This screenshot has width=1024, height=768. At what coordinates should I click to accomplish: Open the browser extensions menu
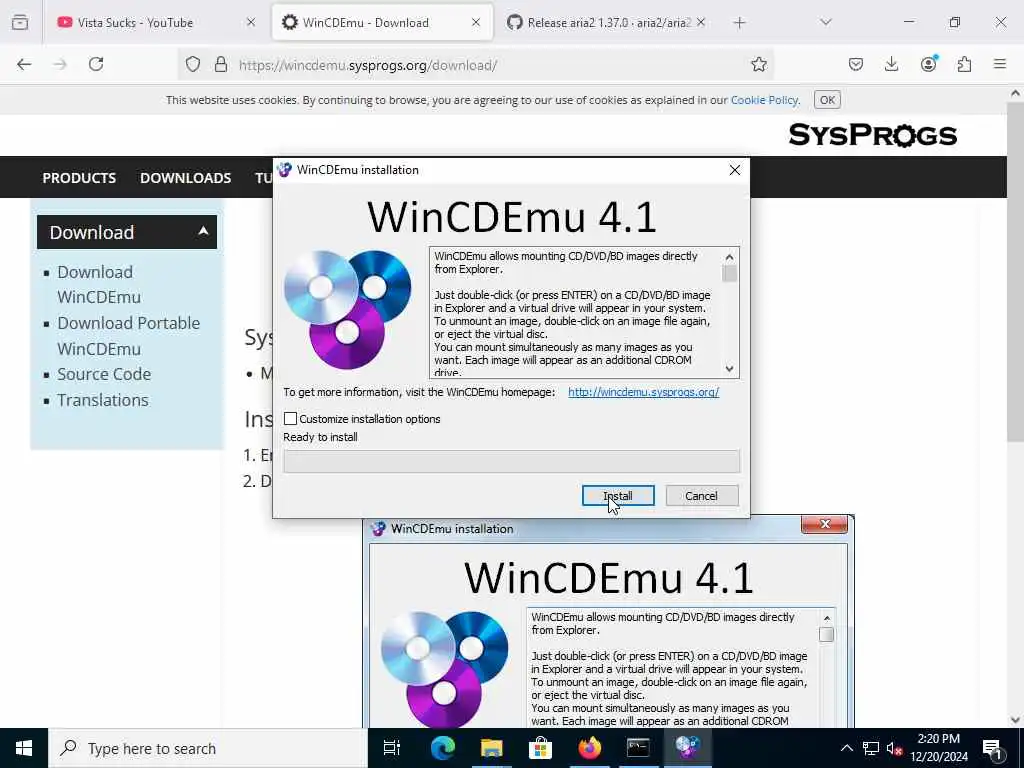point(964,64)
